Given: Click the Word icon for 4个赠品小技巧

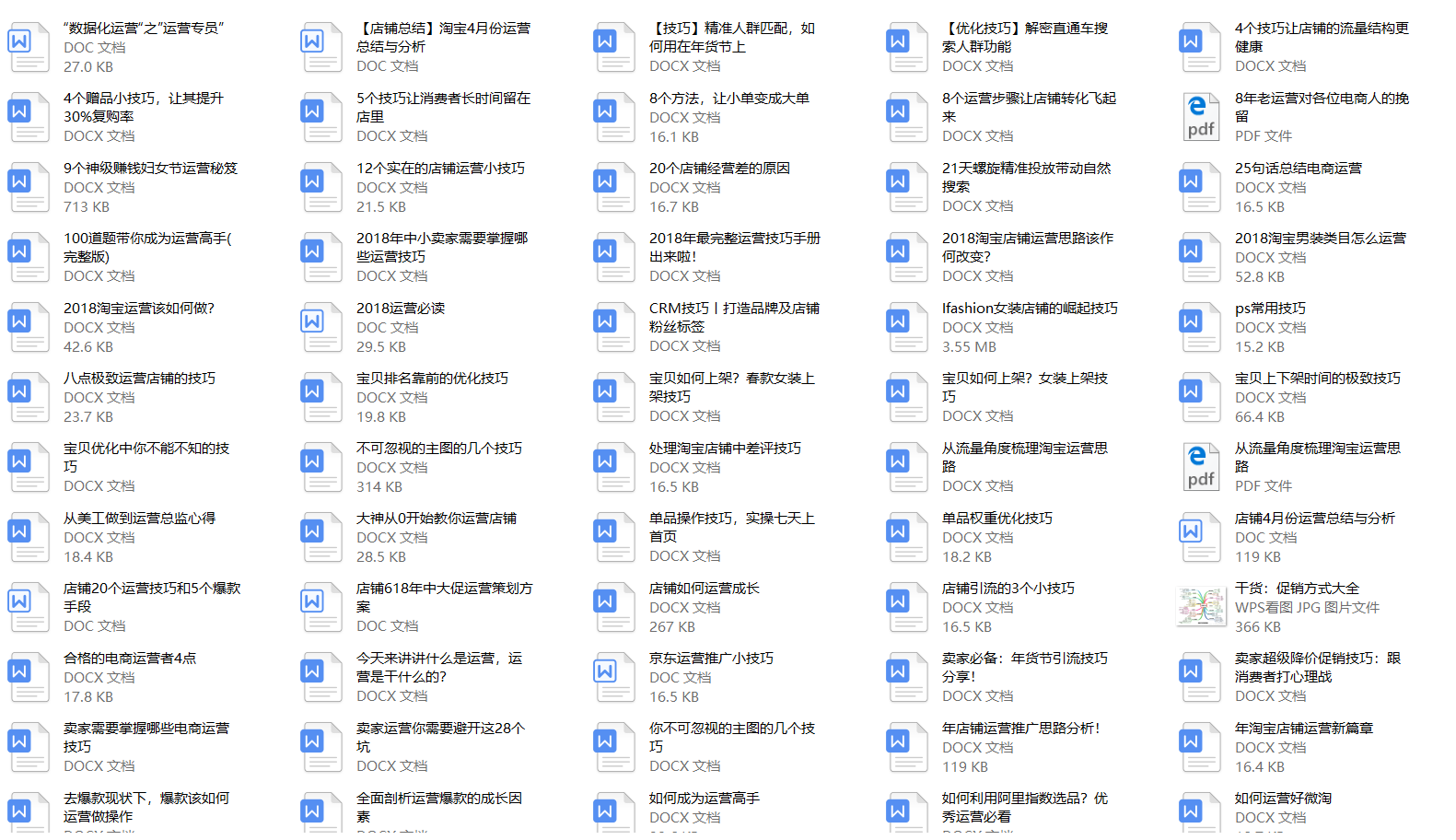Looking at the screenshot, I should click(29, 117).
